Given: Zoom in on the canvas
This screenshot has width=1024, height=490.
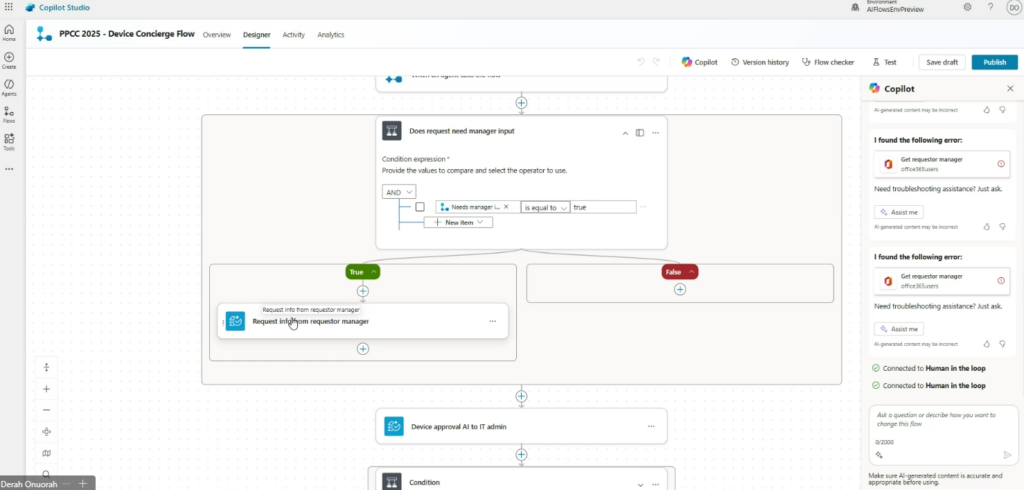Looking at the screenshot, I should pos(46,389).
